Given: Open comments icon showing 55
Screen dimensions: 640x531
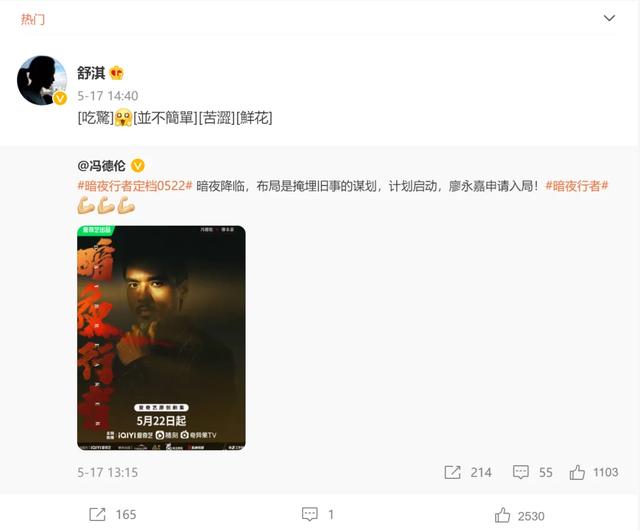Looking at the screenshot, I should point(521,472).
